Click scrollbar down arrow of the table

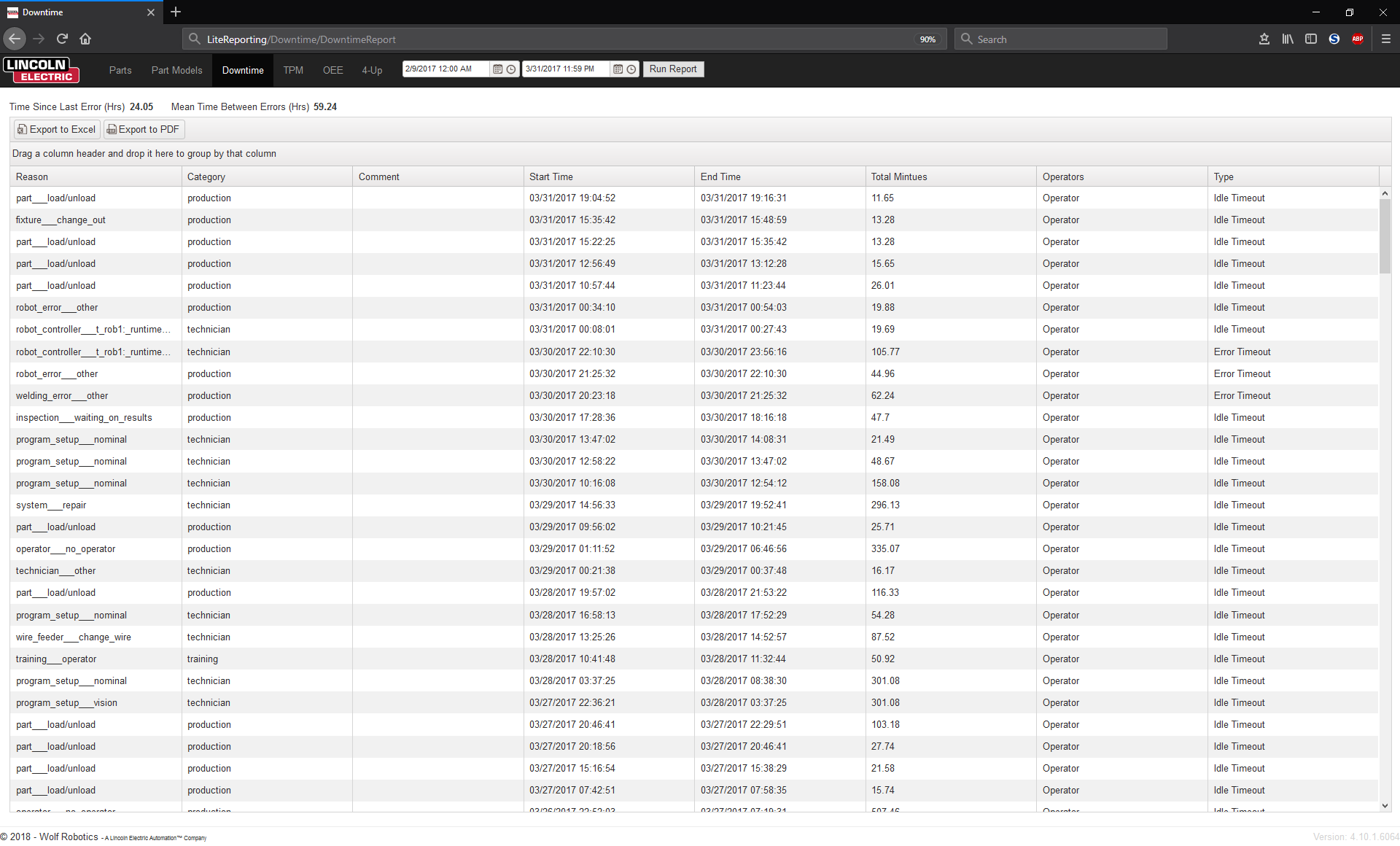(x=1385, y=806)
